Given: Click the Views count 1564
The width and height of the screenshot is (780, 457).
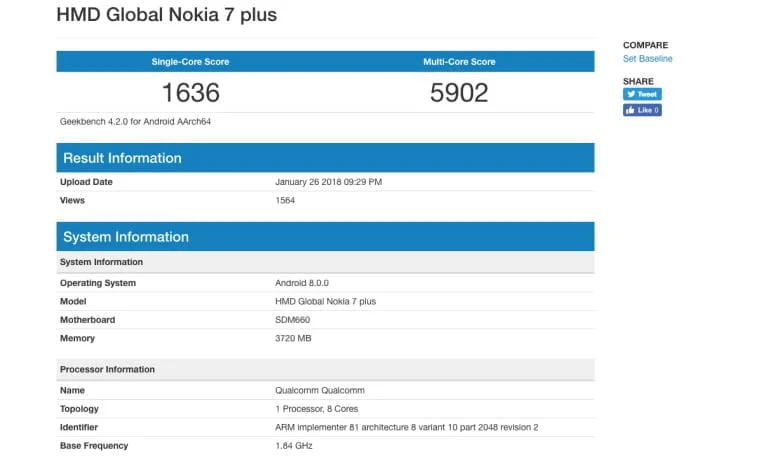Looking at the screenshot, I should tap(286, 200).
